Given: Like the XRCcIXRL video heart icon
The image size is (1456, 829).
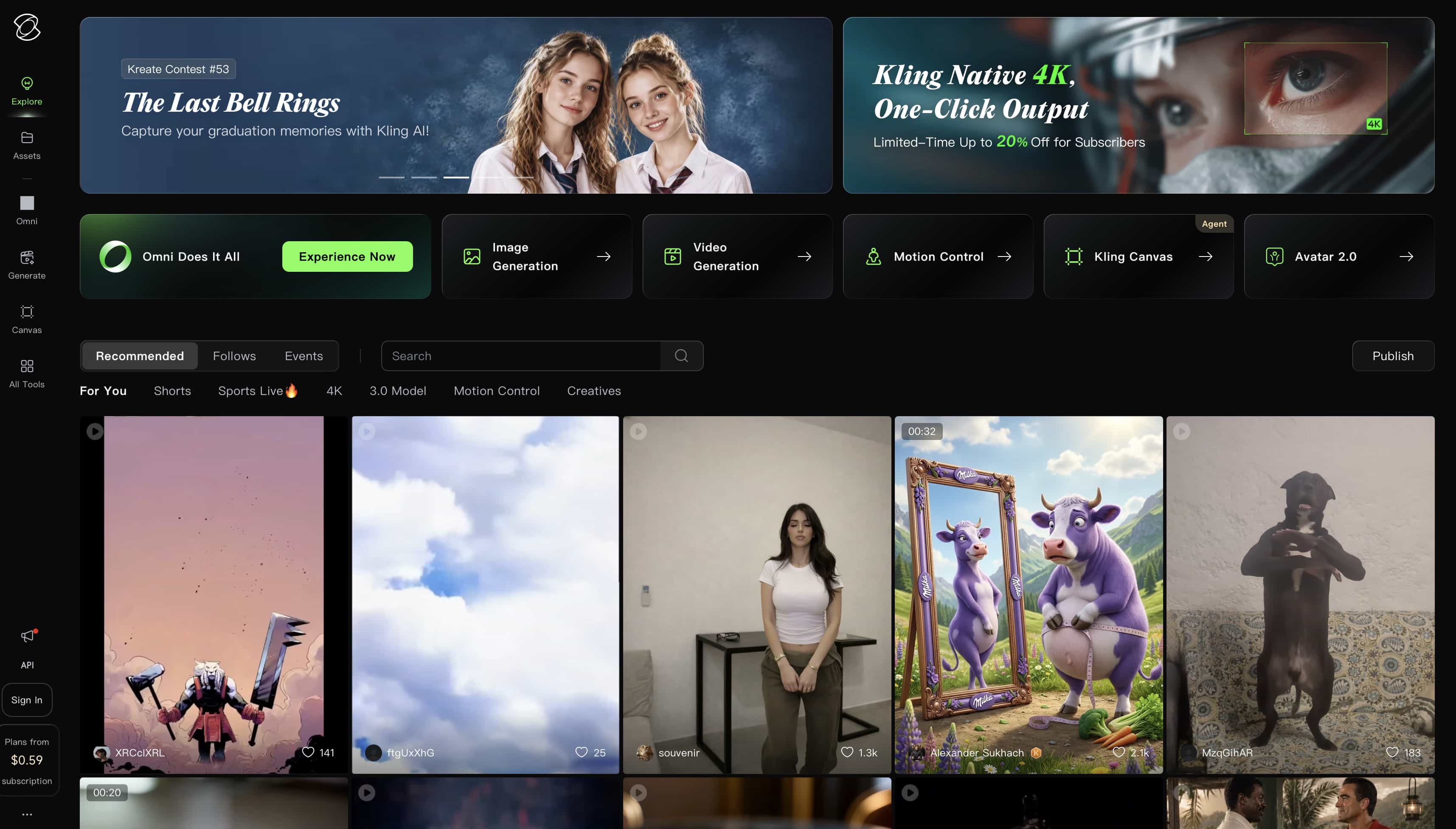Looking at the screenshot, I should tap(308, 752).
